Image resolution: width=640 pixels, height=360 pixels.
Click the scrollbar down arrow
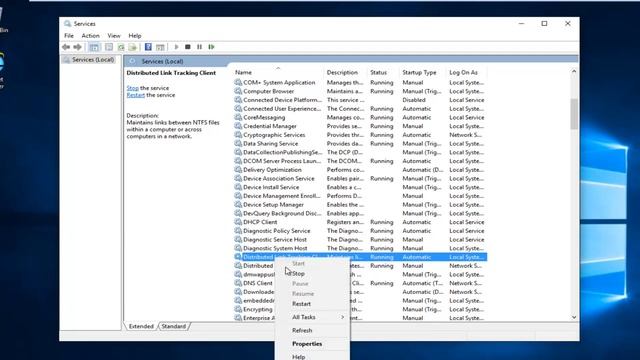point(574,317)
